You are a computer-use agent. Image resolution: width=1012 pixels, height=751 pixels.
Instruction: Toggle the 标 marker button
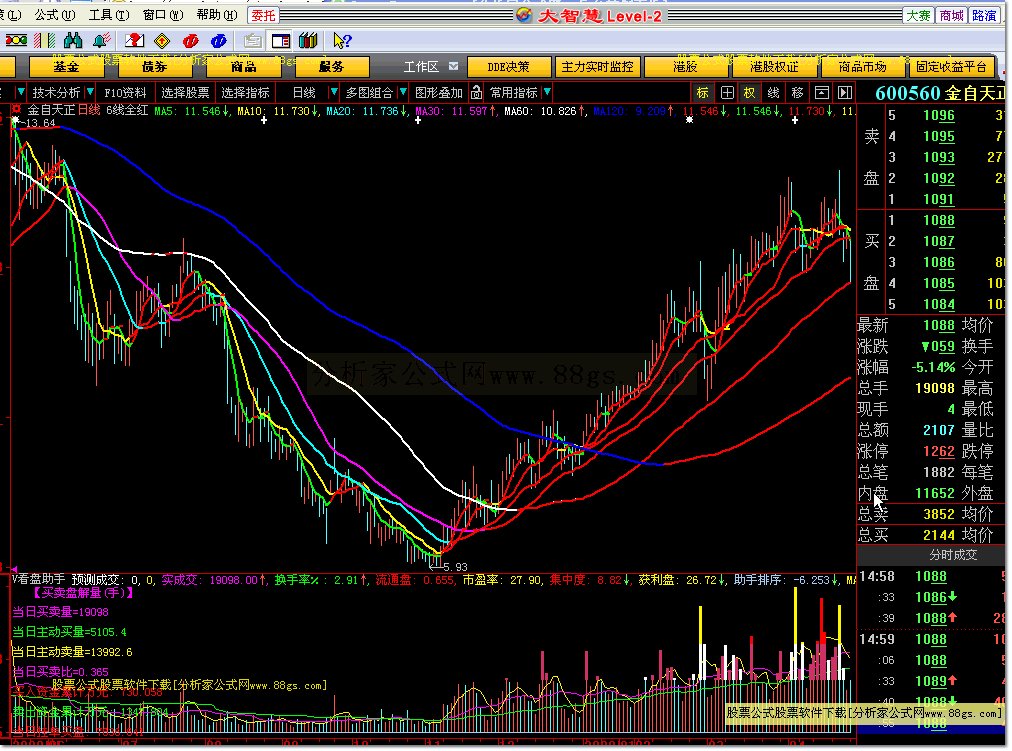702,93
